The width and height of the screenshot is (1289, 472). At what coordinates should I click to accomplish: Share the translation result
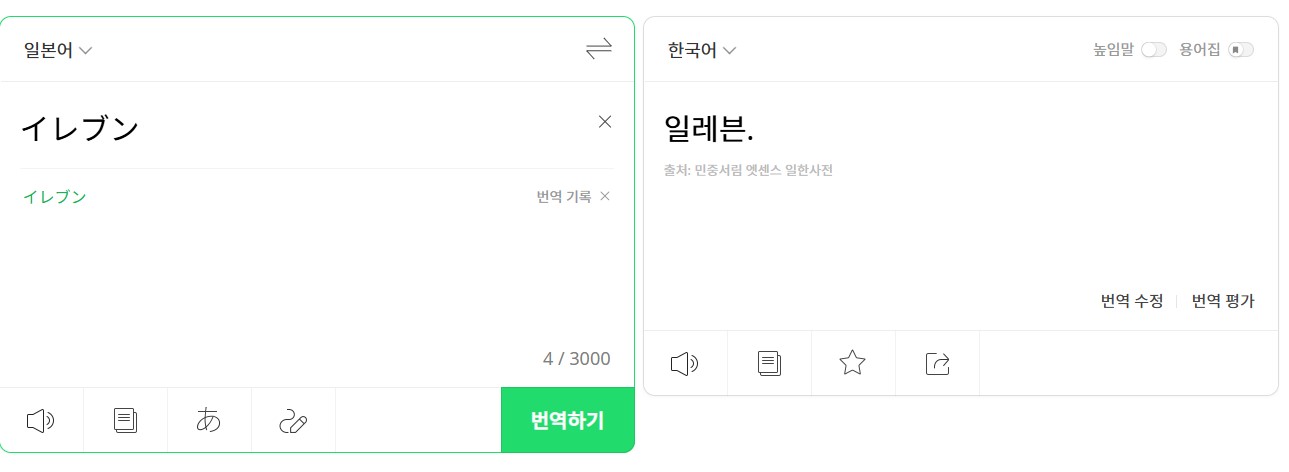pos(937,363)
